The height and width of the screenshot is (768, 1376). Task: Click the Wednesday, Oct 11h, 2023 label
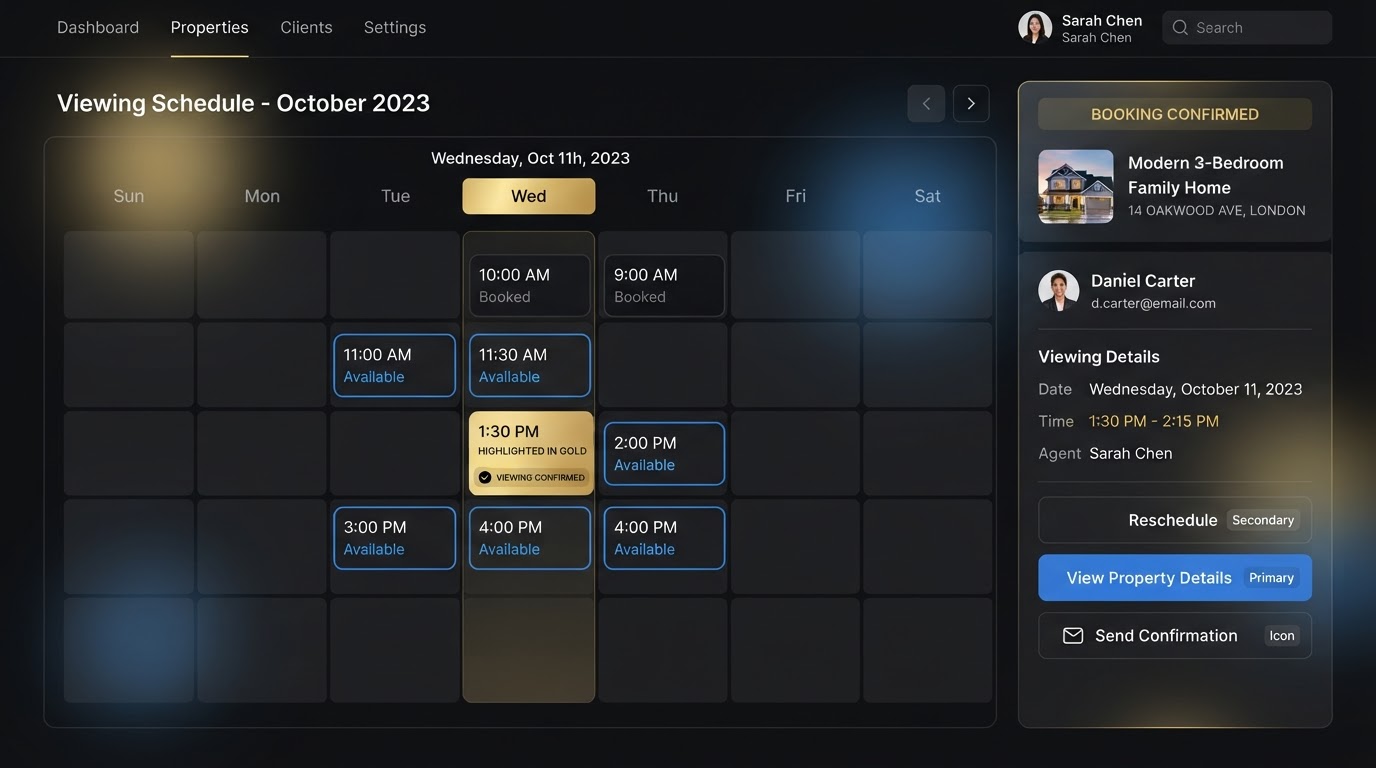[x=530, y=159]
